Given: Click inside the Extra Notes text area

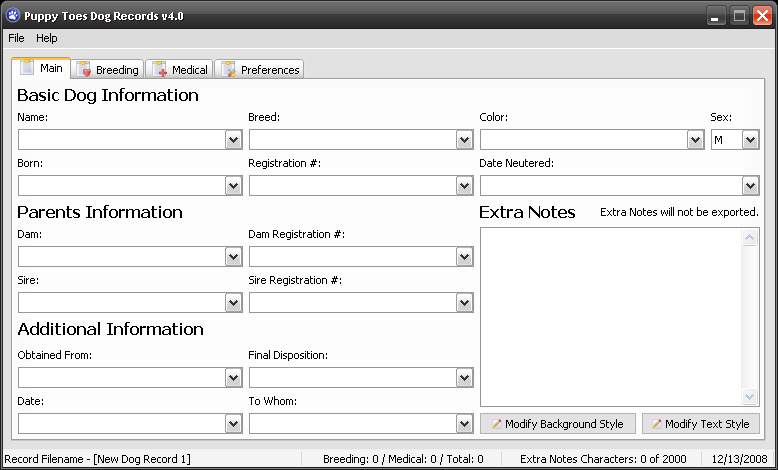Looking at the screenshot, I should coord(611,317).
